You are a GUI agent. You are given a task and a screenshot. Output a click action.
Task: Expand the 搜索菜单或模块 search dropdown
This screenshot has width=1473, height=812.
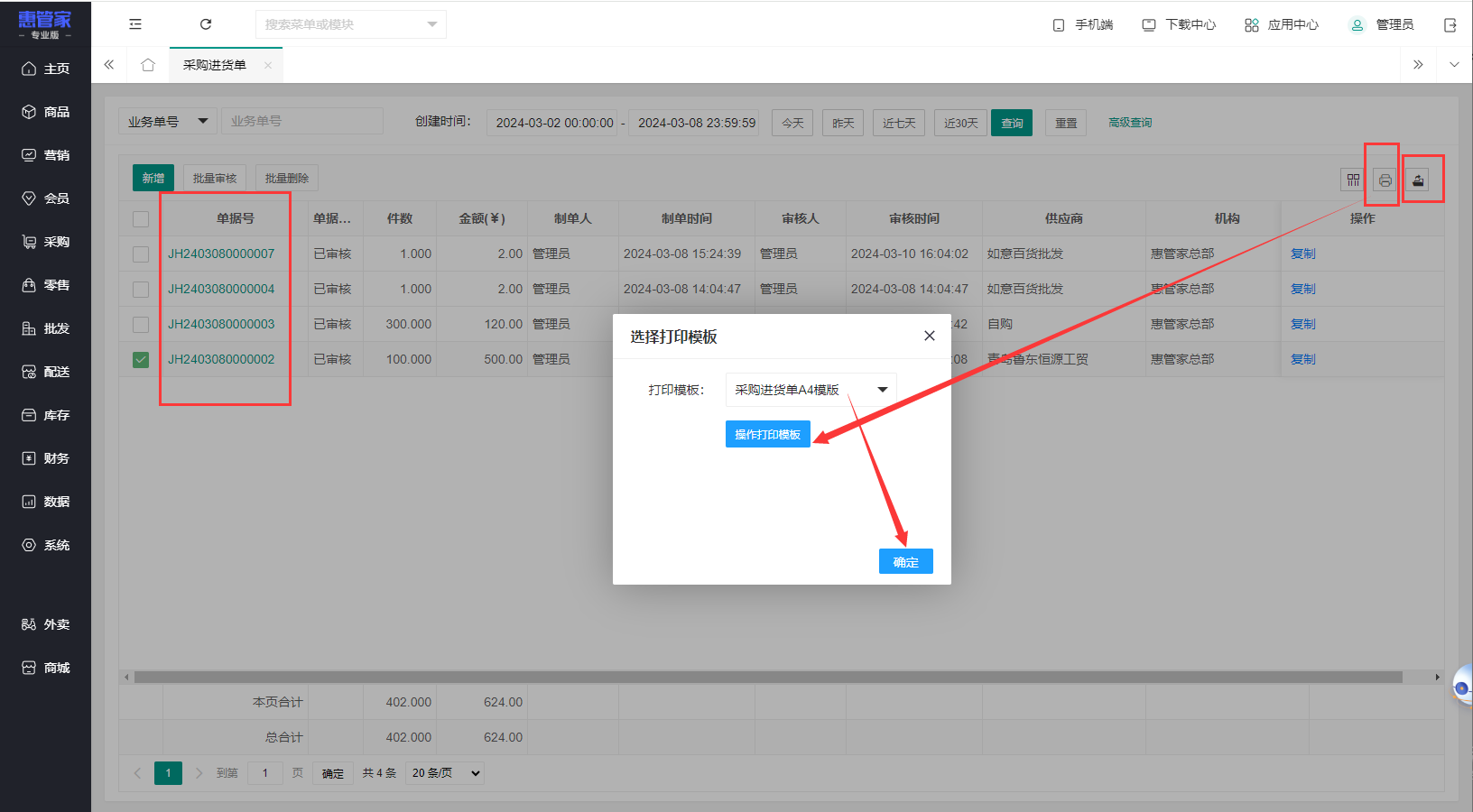coord(432,24)
